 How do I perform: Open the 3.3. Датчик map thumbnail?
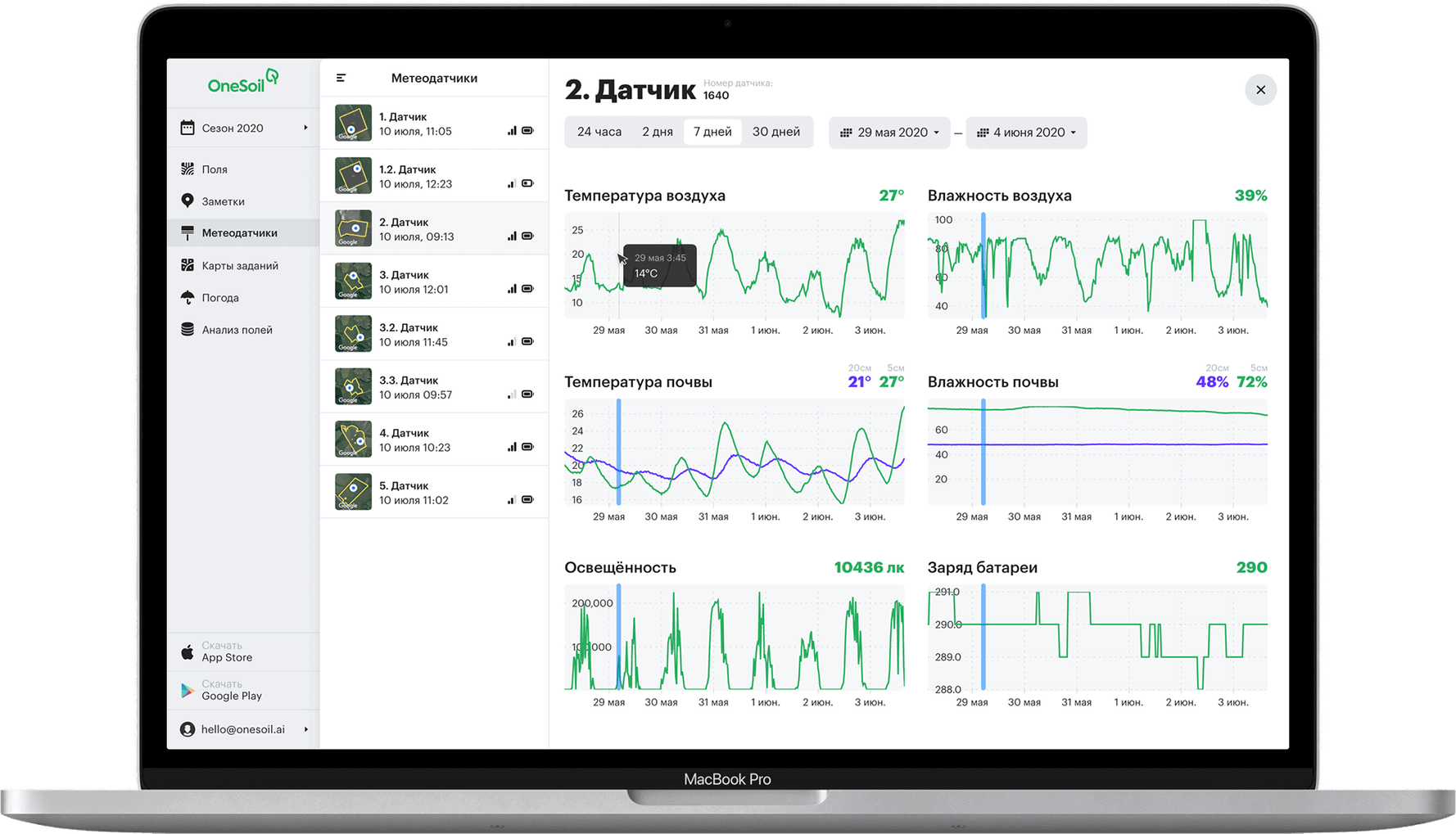pyautogui.click(x=353, y=386)
